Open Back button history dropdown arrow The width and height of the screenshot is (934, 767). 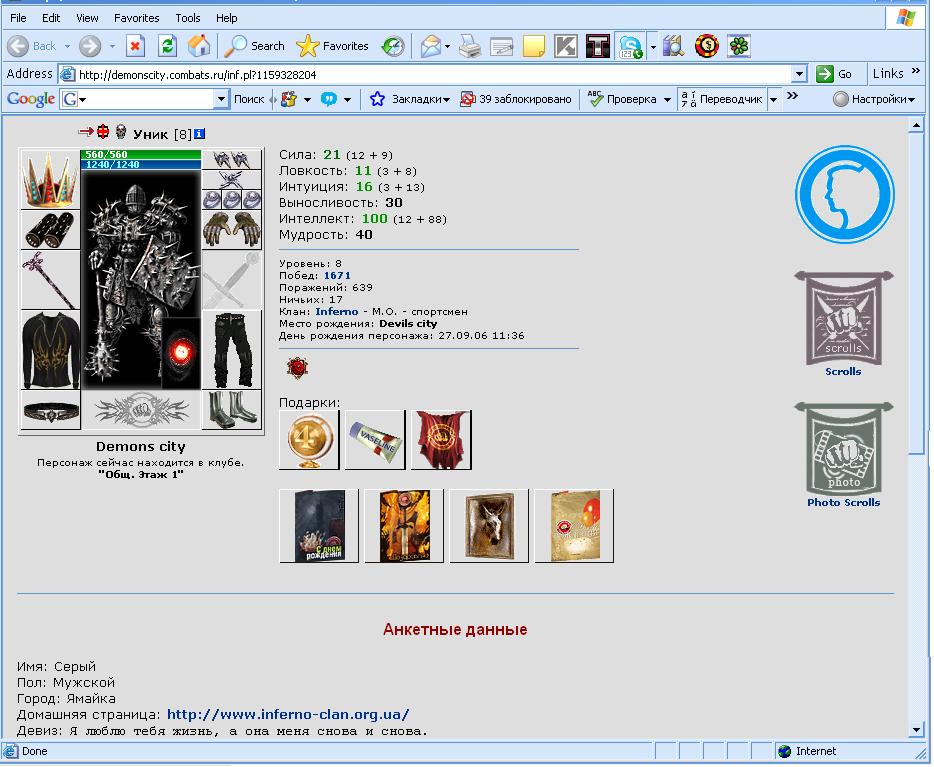click(67, 46)
